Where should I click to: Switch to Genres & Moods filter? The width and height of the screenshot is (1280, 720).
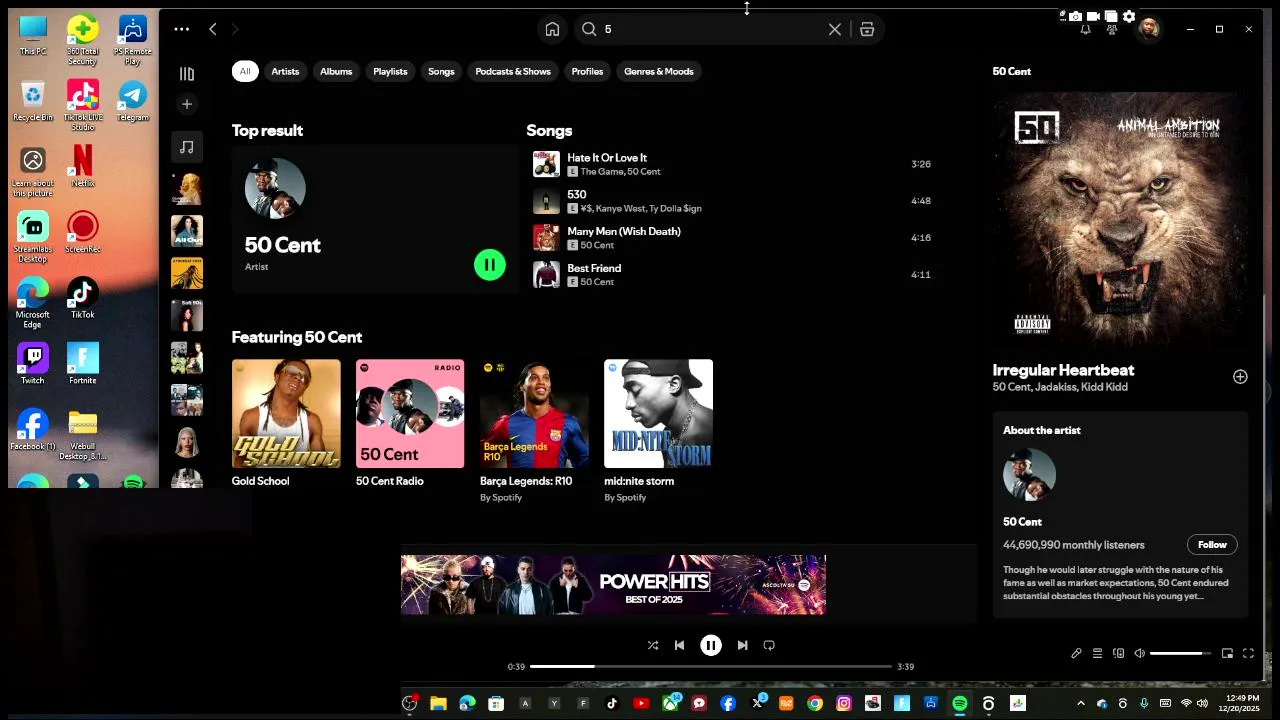tap(659, 71)
